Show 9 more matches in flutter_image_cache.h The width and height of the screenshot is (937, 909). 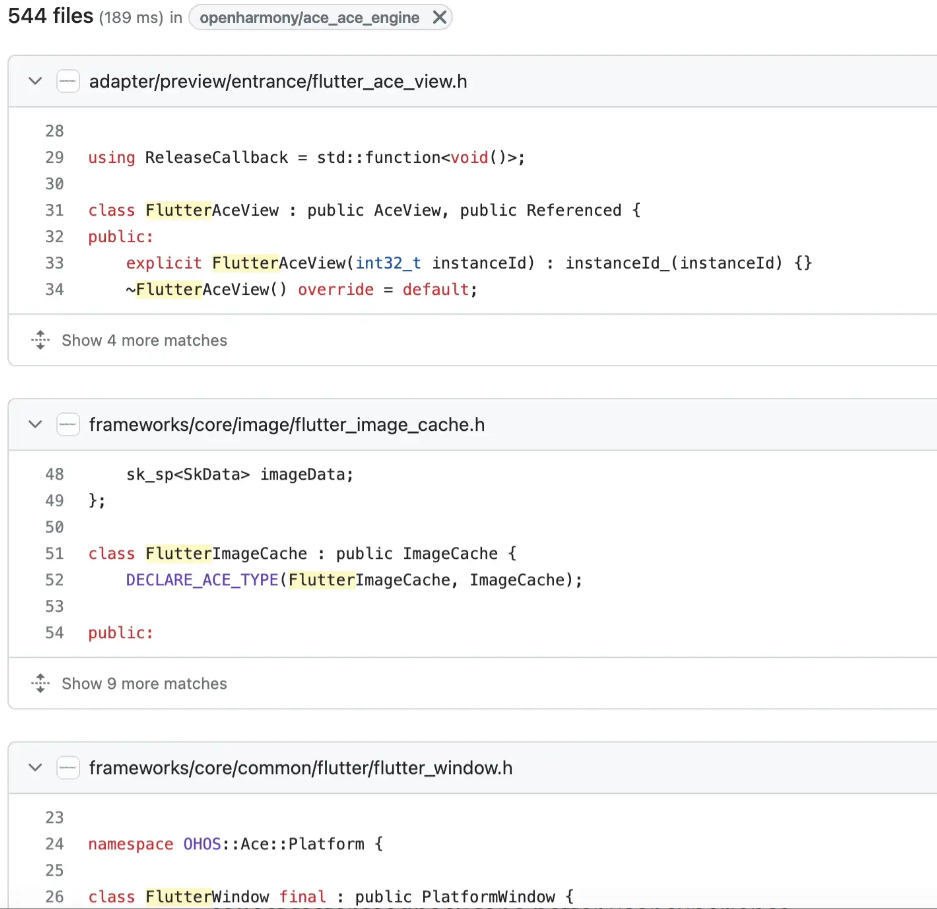pos(144,684)
